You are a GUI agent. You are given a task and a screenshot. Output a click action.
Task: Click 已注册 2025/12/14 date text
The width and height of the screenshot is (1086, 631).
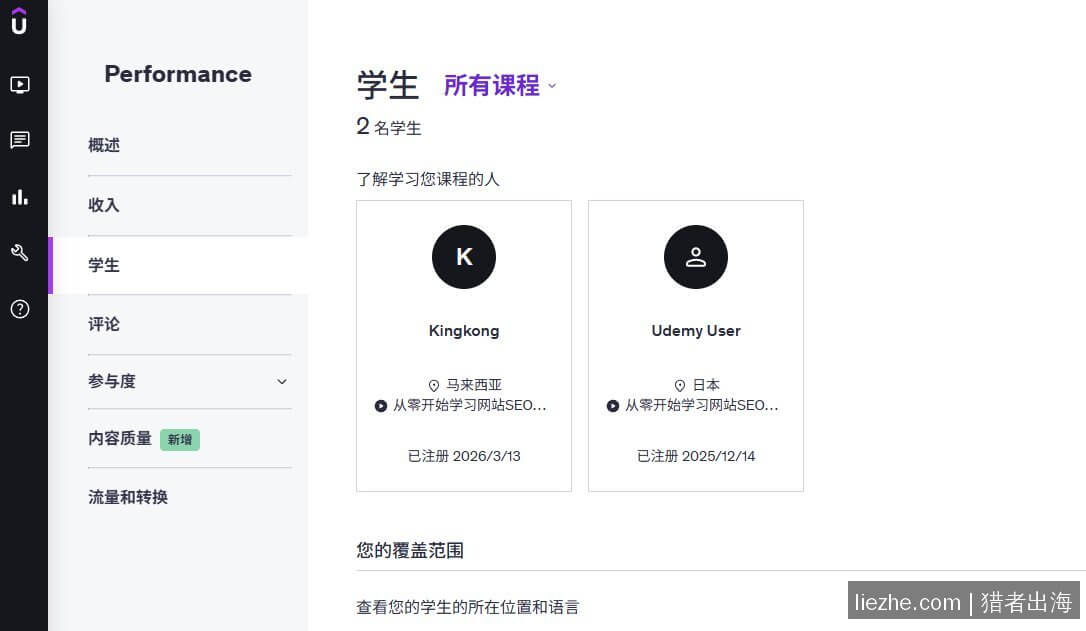pos(696,456)
